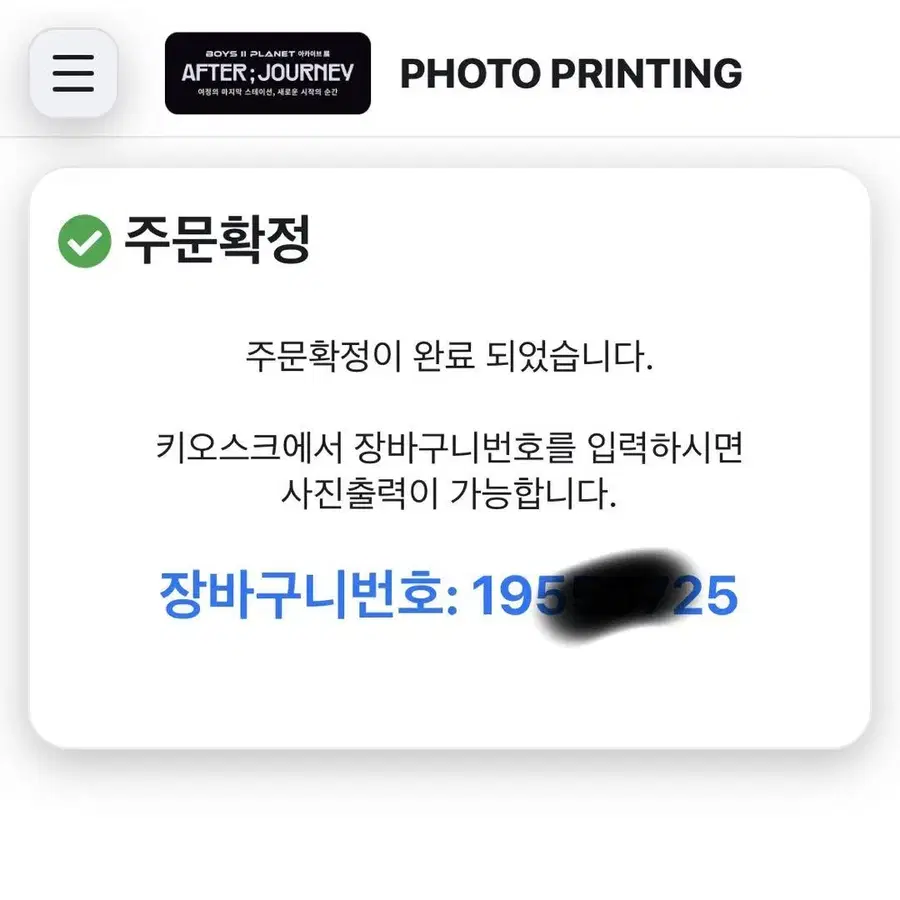Click the word PRINTING in header
This screenshot has width=900, height=900.
(x=646, y=73)
